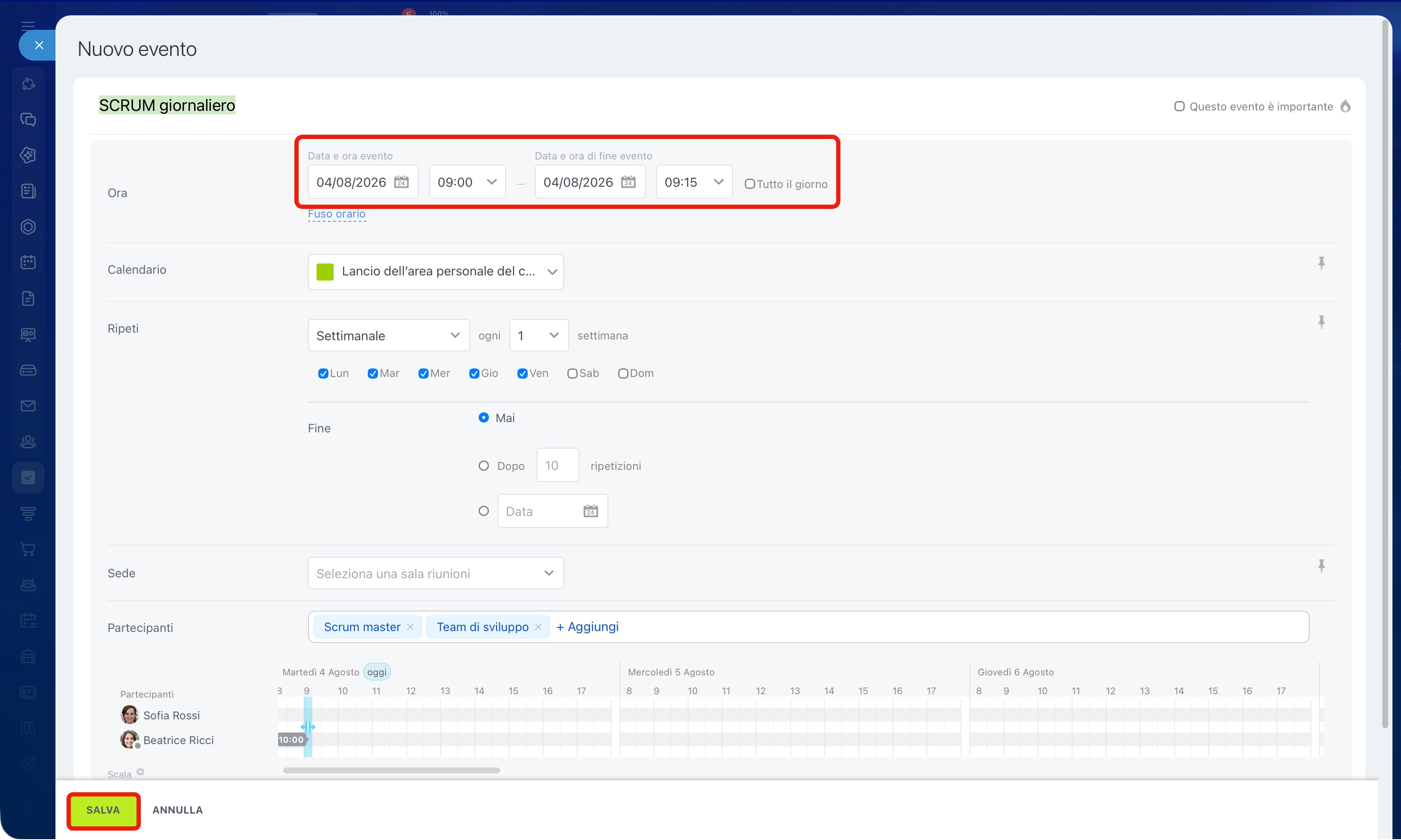Click the hexagon icon in the sidebar

coord(28,226)
